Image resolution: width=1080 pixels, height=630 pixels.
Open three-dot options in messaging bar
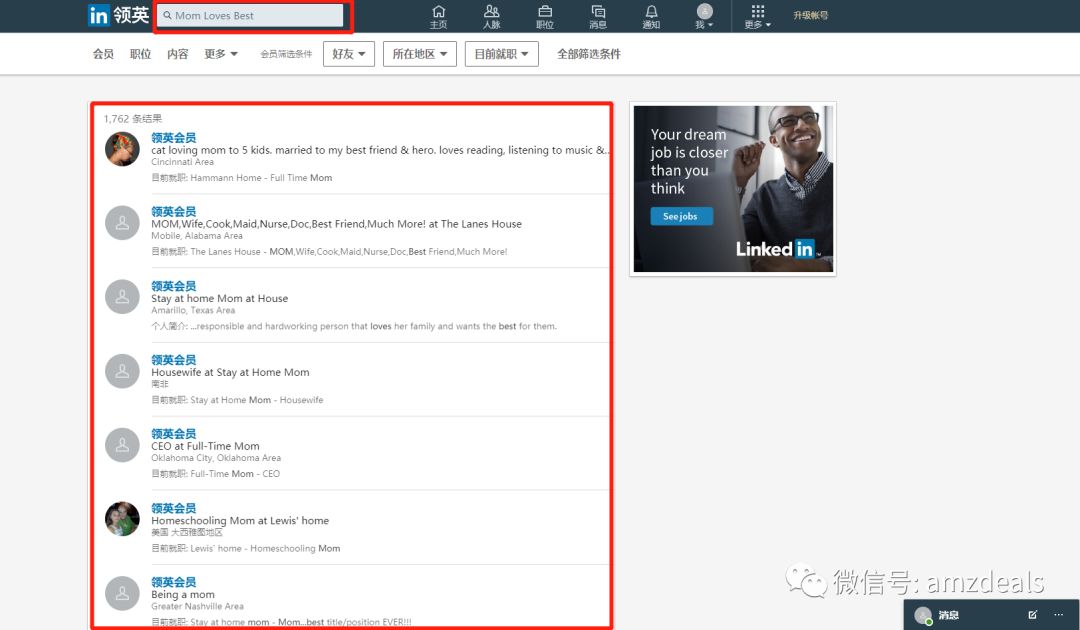1059,614
